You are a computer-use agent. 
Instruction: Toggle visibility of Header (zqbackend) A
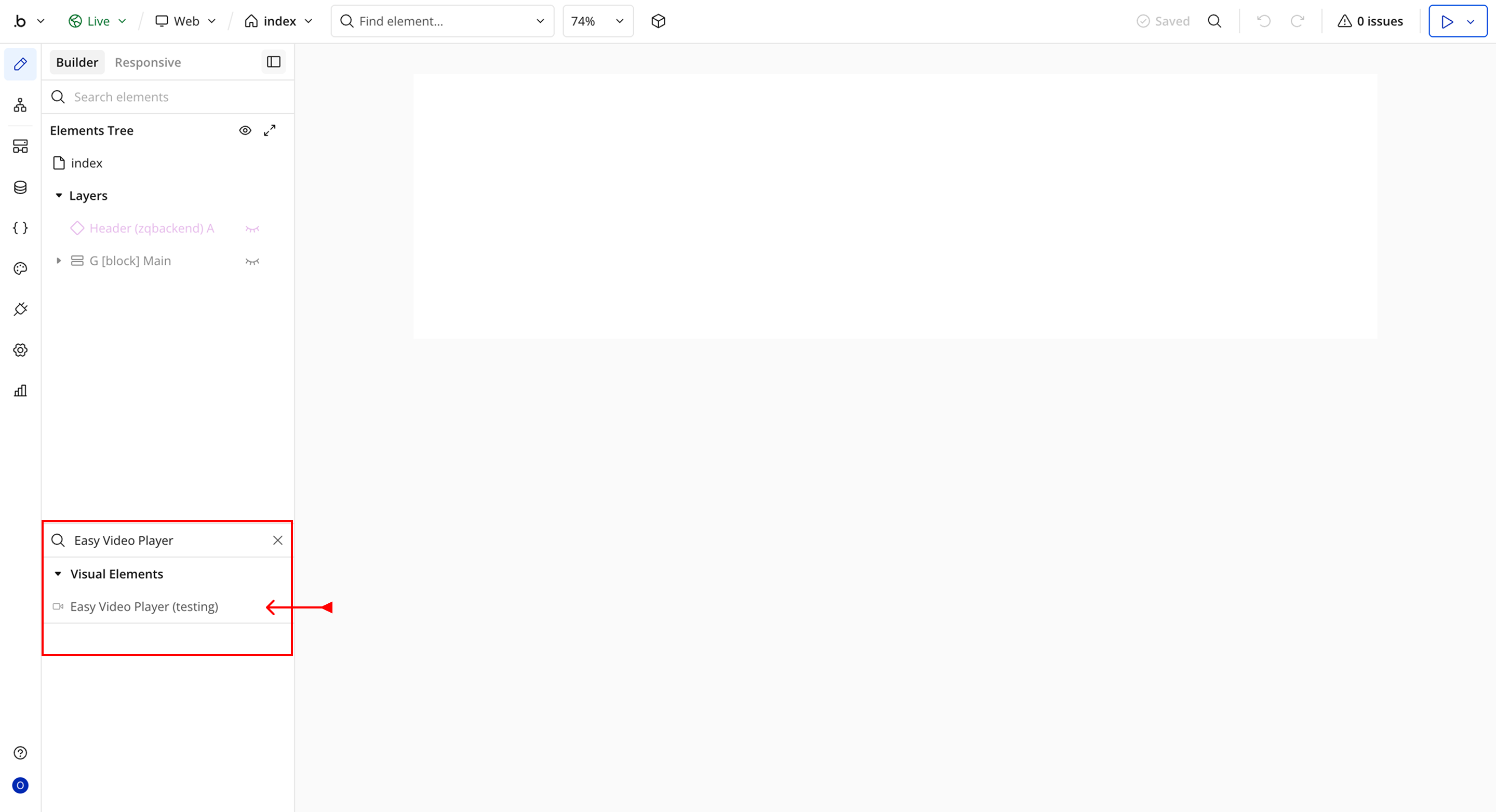point(252,228)
